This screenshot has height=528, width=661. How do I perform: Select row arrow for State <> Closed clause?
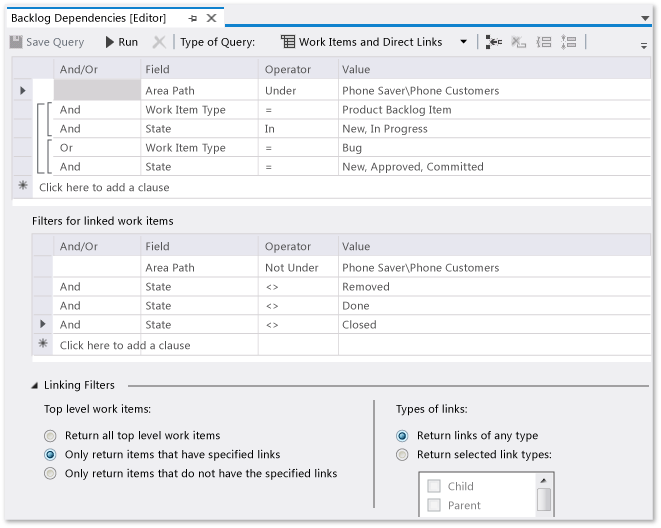click(x=43, y=324)
